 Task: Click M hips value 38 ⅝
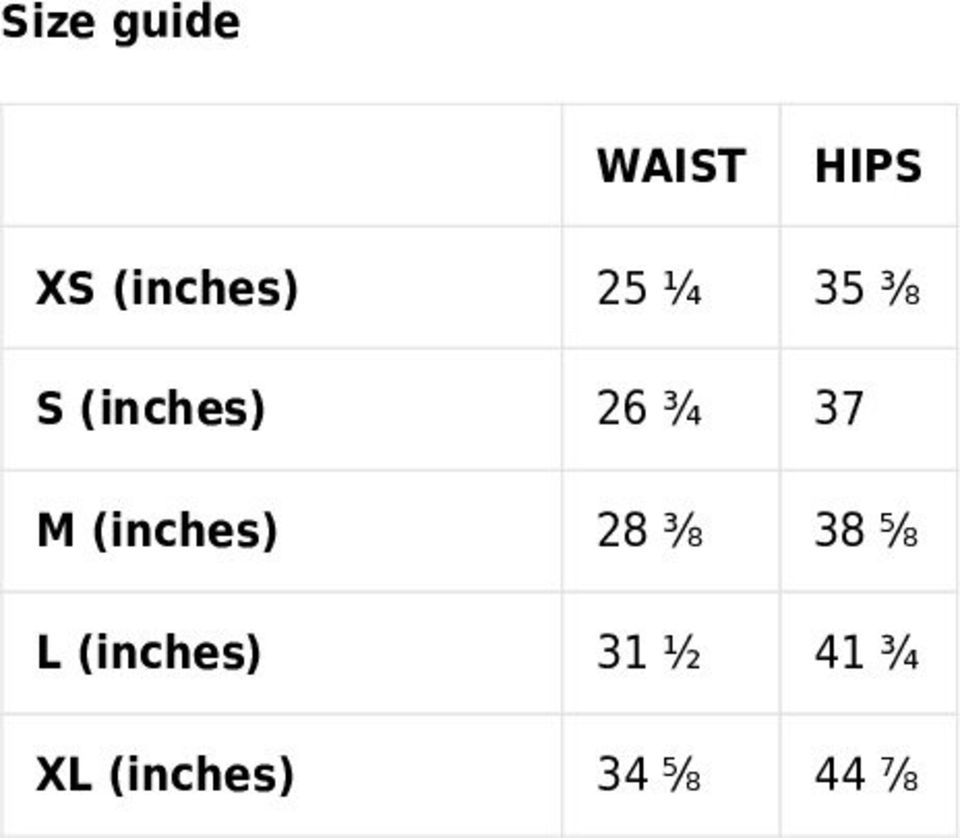coord(866,531)
